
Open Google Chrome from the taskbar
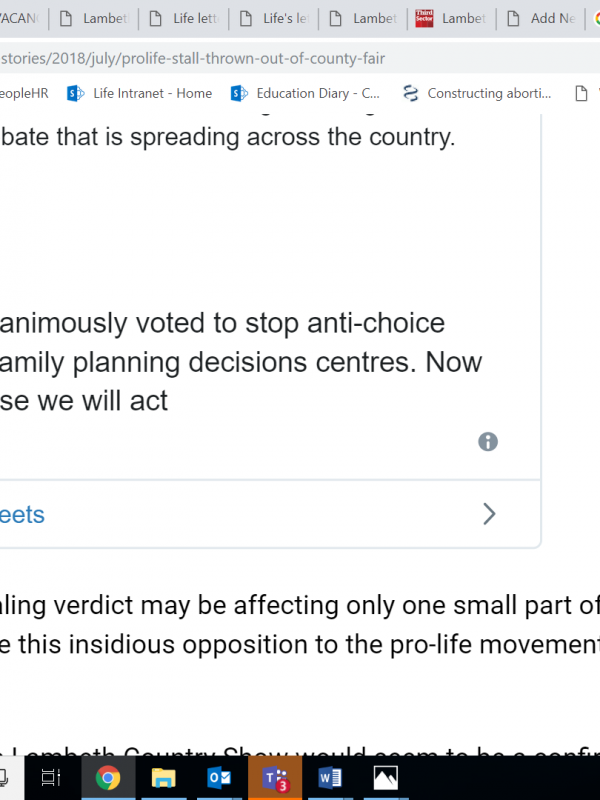(108, 778)
